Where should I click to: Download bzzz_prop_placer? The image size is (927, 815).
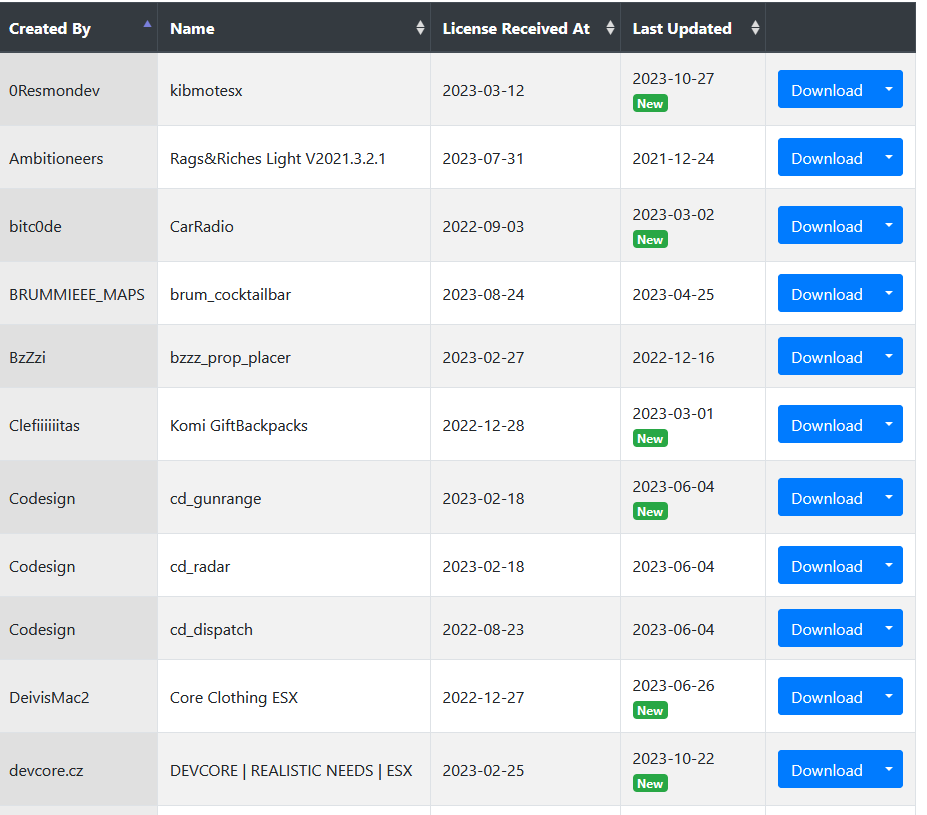tap(826, 357)
